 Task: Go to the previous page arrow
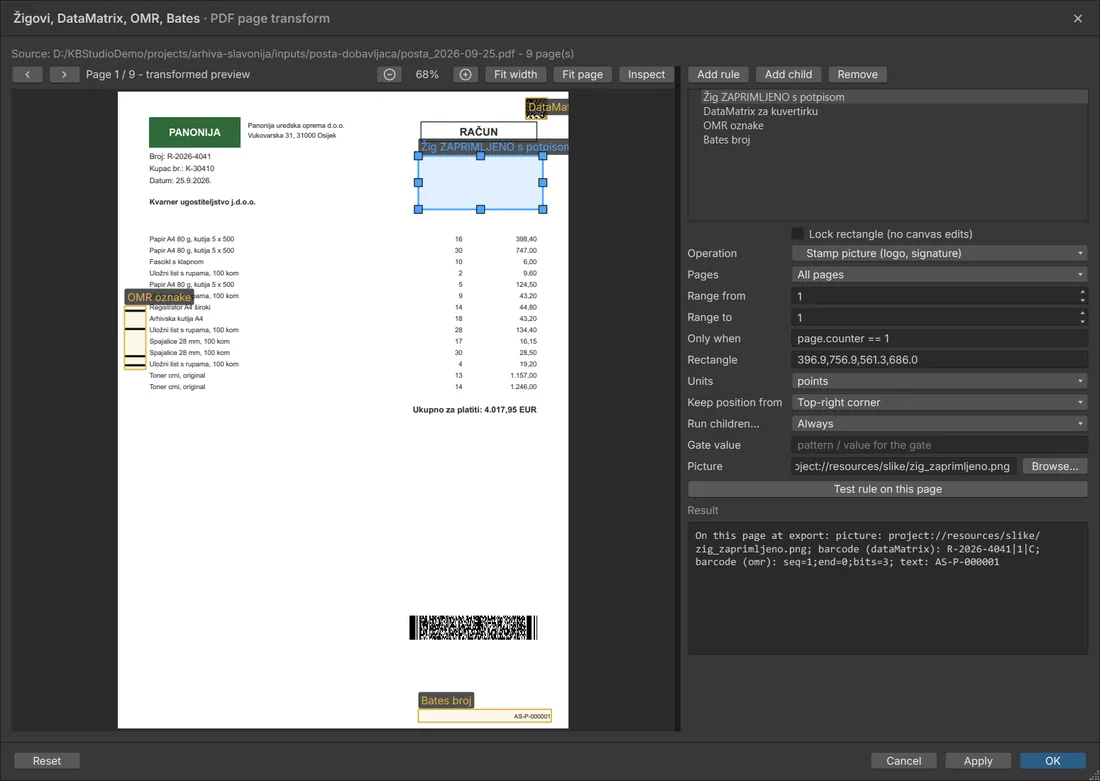[27, 74]
